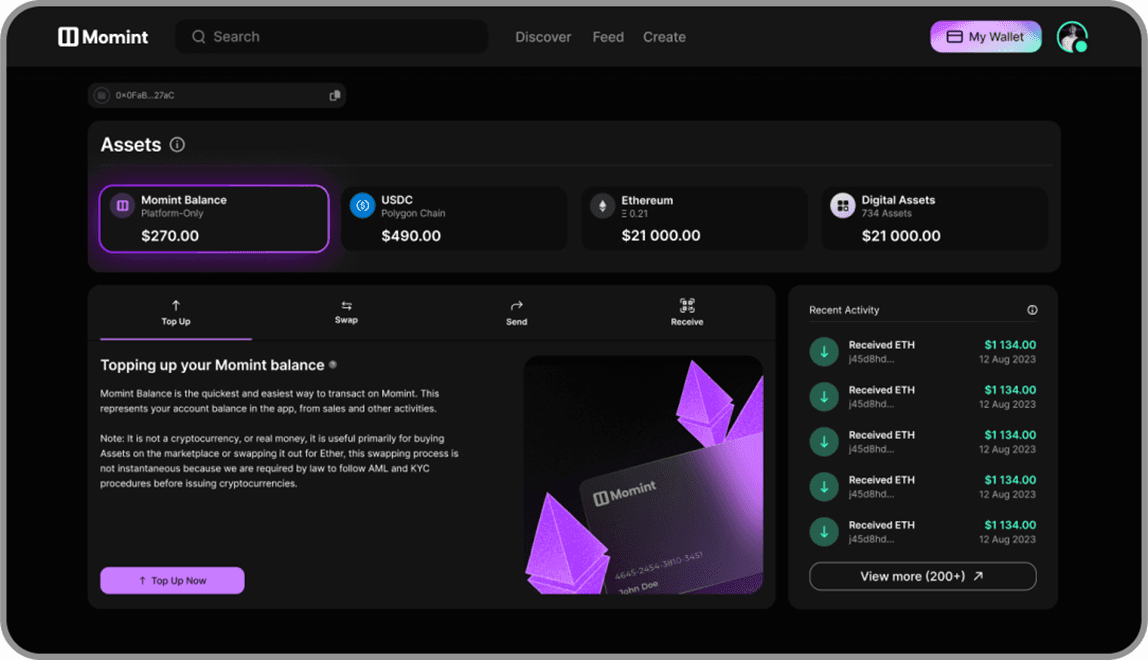Screen dimensions: 1148x660
Task: Open My Wallet button
Action: pyautogui.click(x=985, y=37)
